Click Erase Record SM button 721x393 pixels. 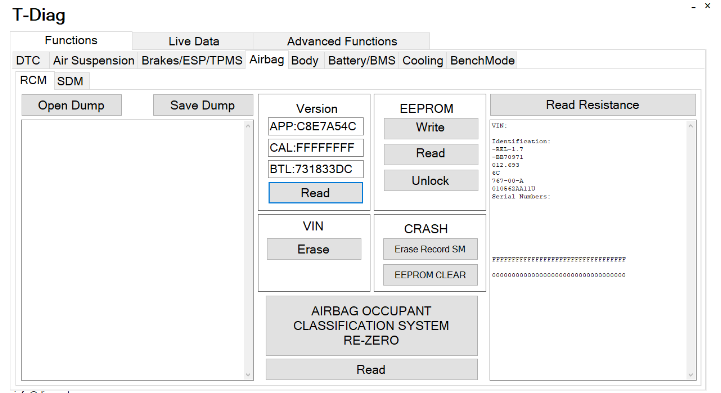[x=430, y=249]
